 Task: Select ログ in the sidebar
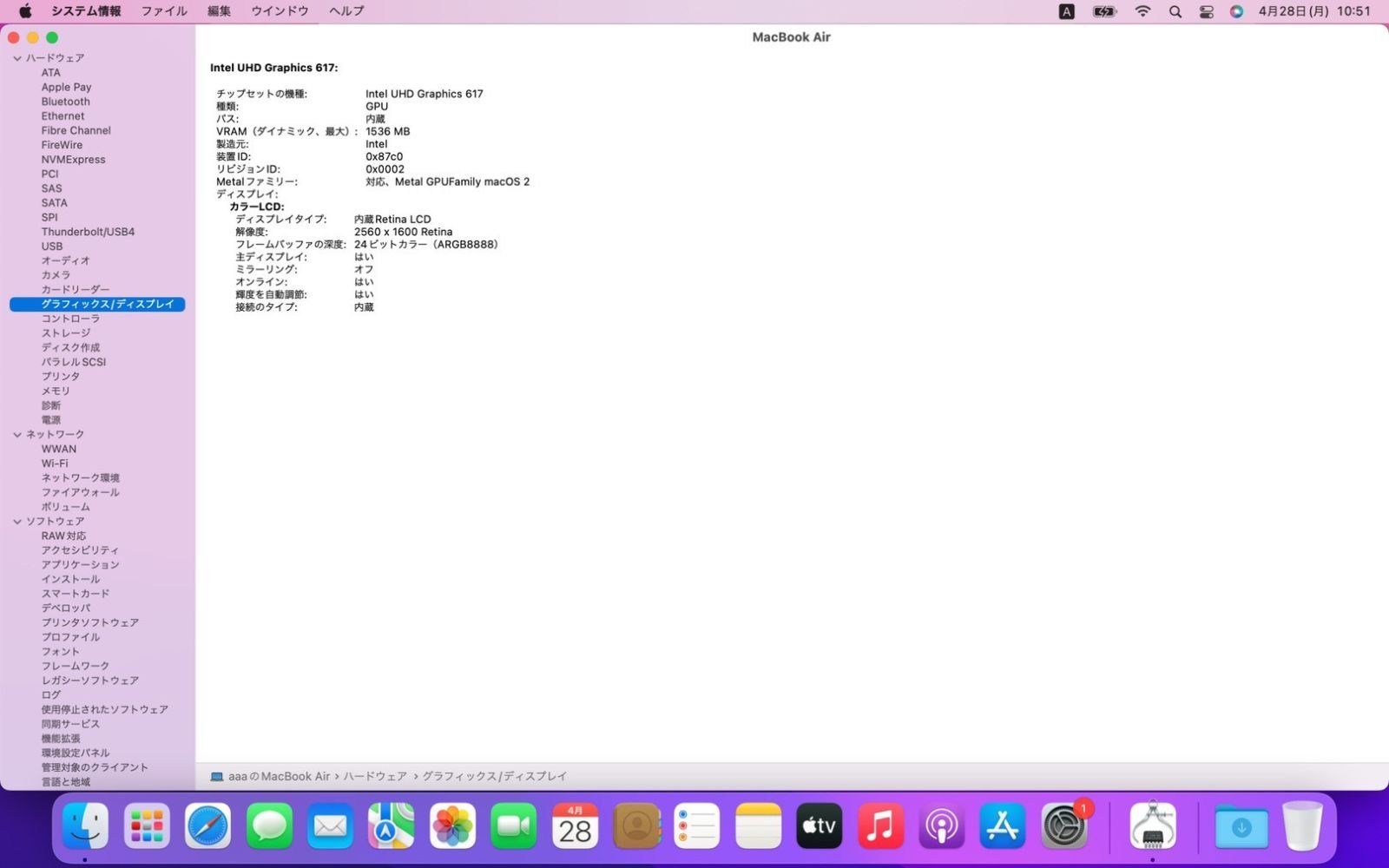tap(50, 694)
